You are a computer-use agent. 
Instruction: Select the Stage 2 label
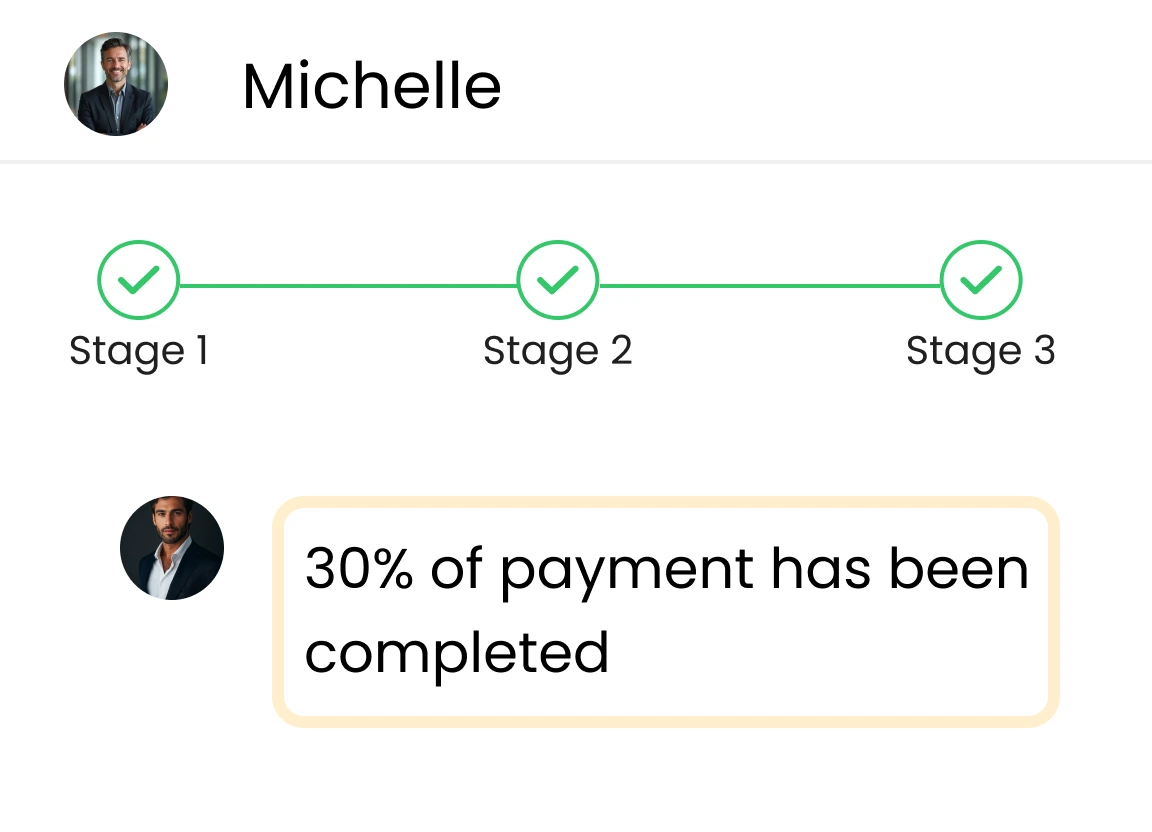(x=557, y=351)
